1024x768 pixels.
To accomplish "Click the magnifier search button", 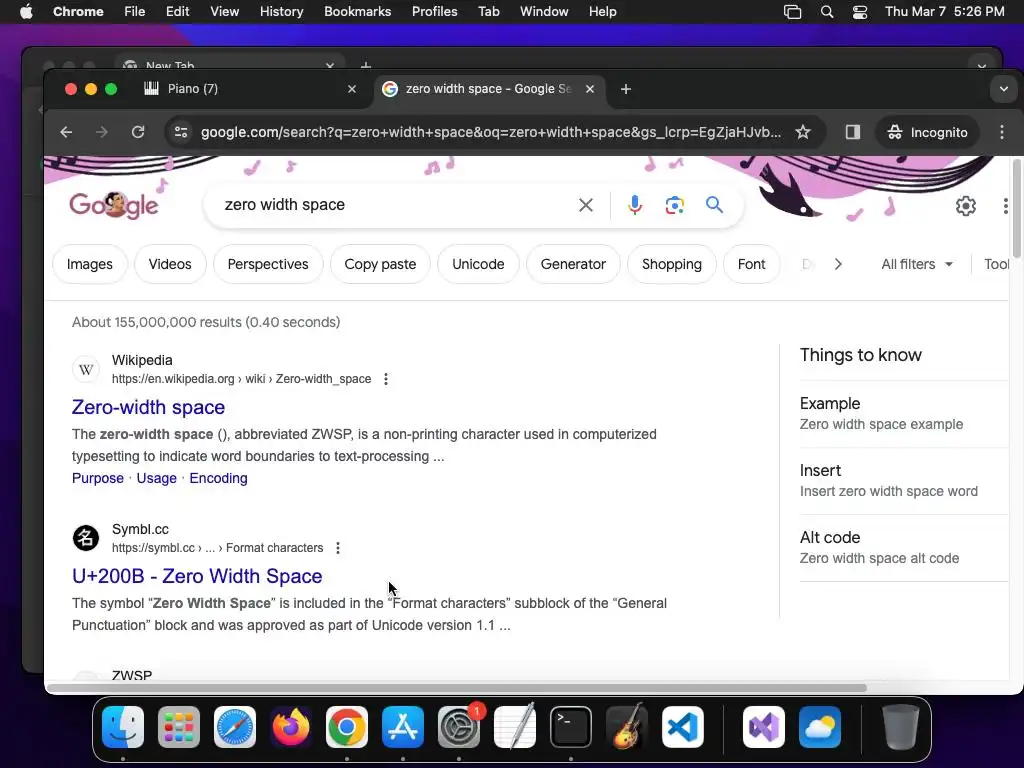I will coord(714,205).
